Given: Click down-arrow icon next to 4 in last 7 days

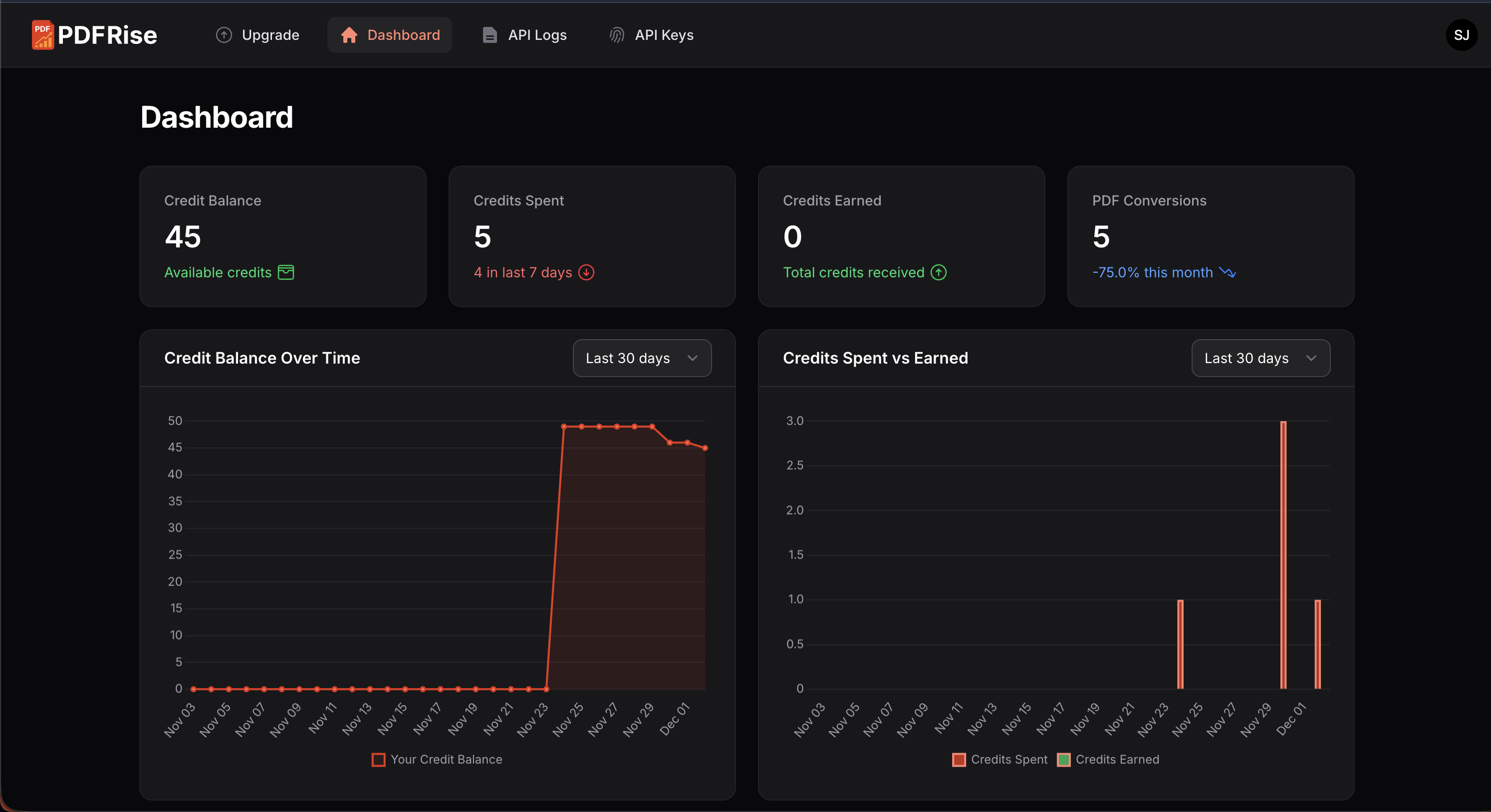Looking at the screenshot, I should click(586, 272).
